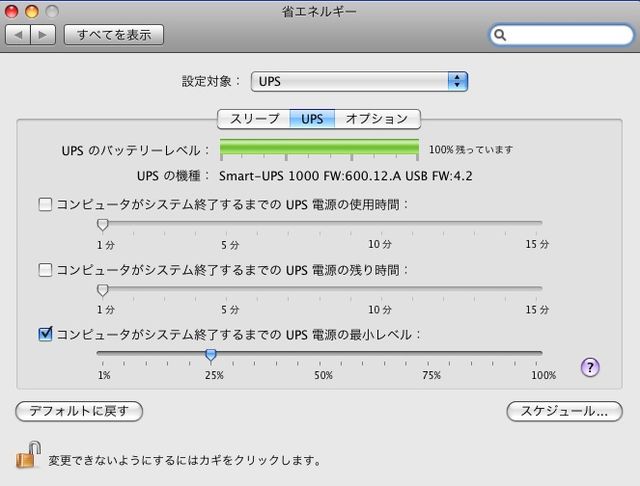Enable the UPS 電源の使用時間 checkbox

tap(45, 204)
